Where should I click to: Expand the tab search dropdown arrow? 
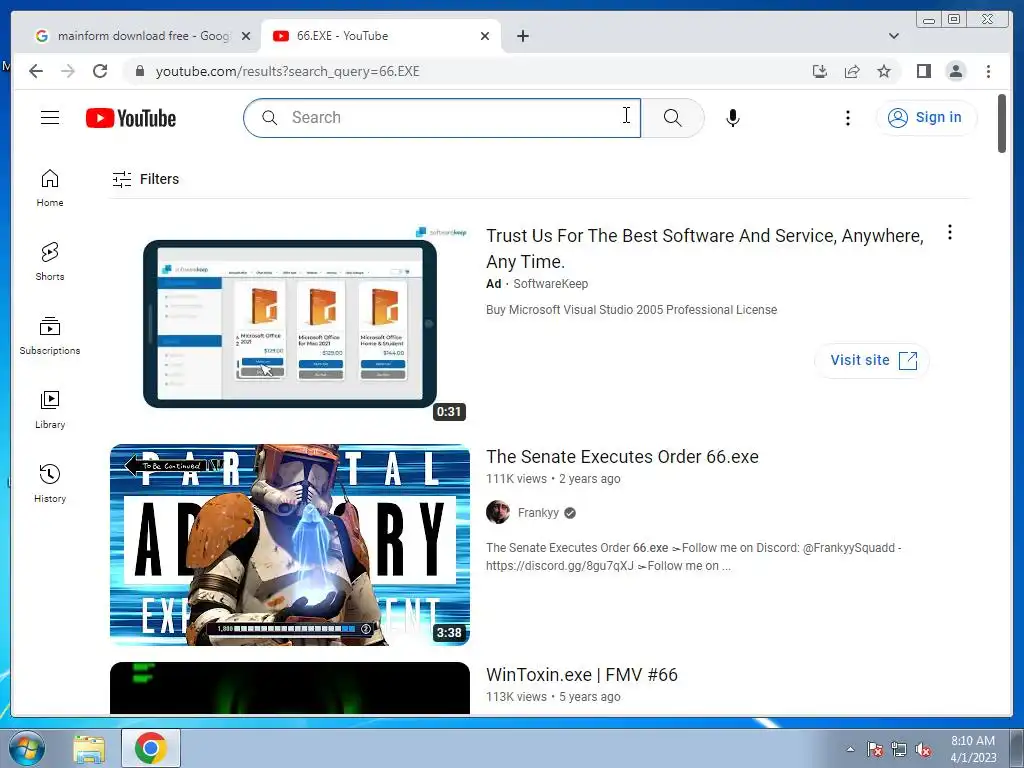point(893,36)
